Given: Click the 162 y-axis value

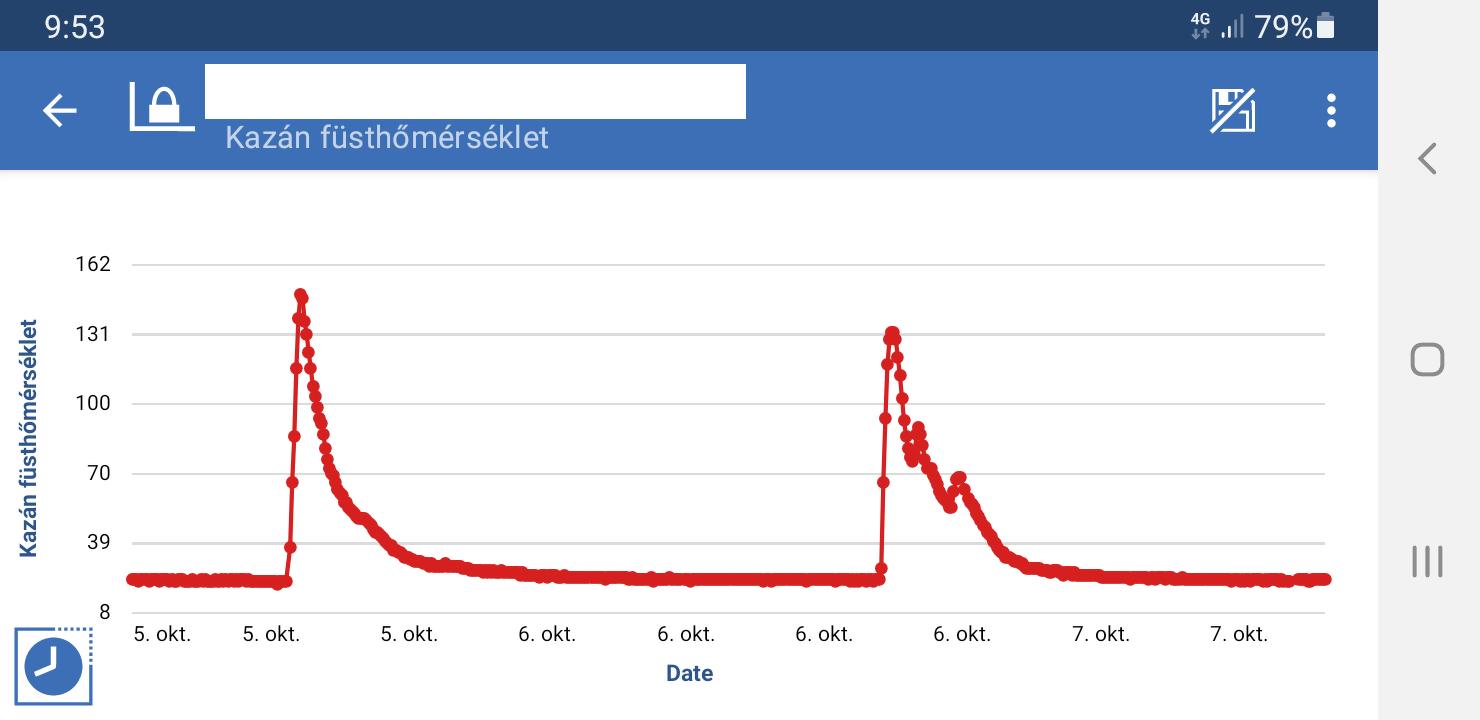Looking at the screenshot, I should click(x=92, y=265).
